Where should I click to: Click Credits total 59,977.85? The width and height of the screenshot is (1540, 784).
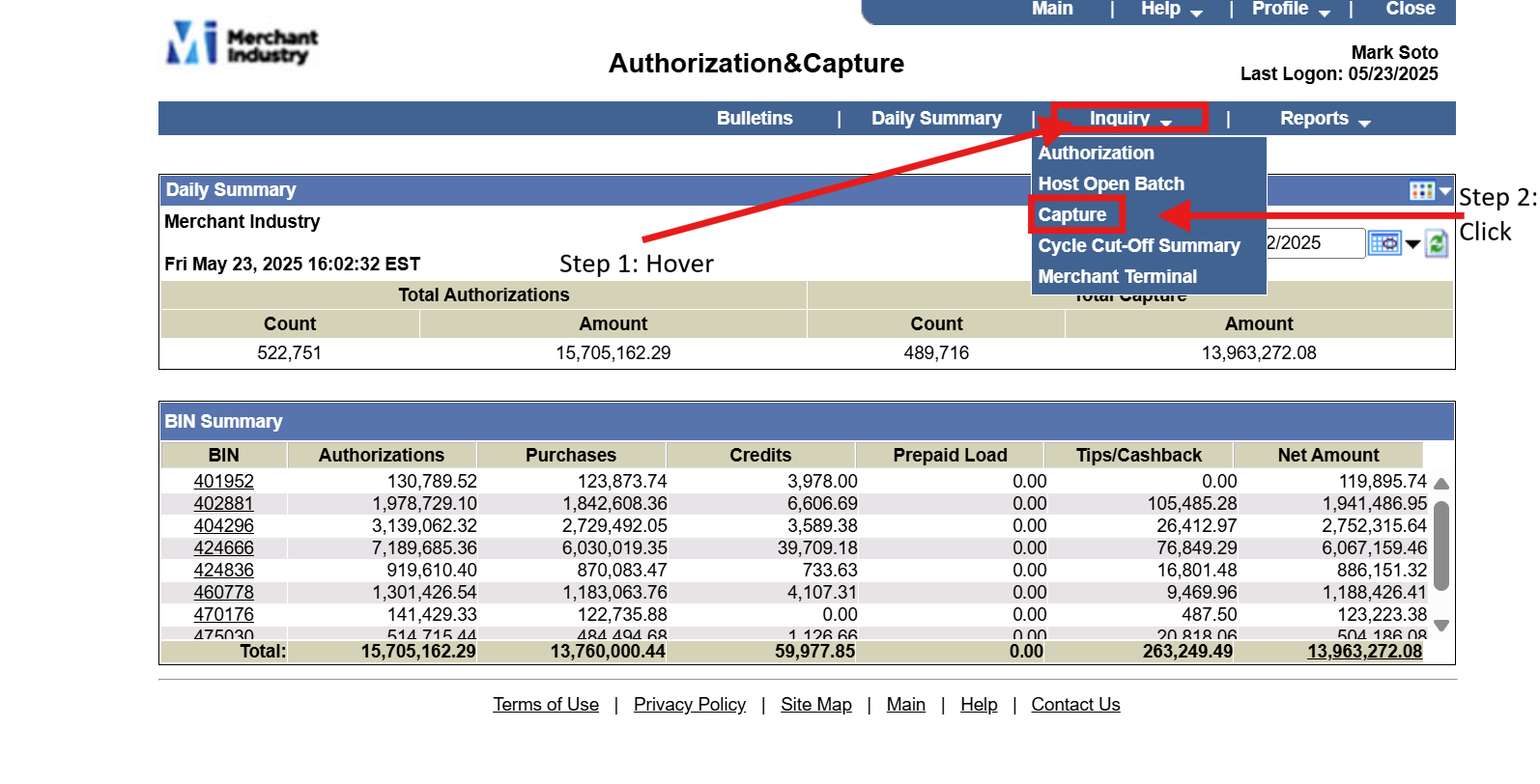(x=815, y=651)
